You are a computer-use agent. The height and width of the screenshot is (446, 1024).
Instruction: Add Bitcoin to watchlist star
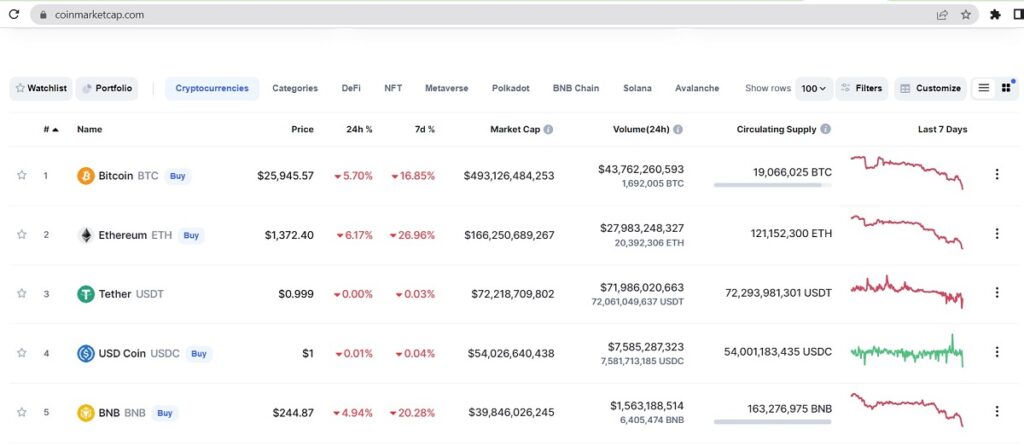tap(22, 175)
